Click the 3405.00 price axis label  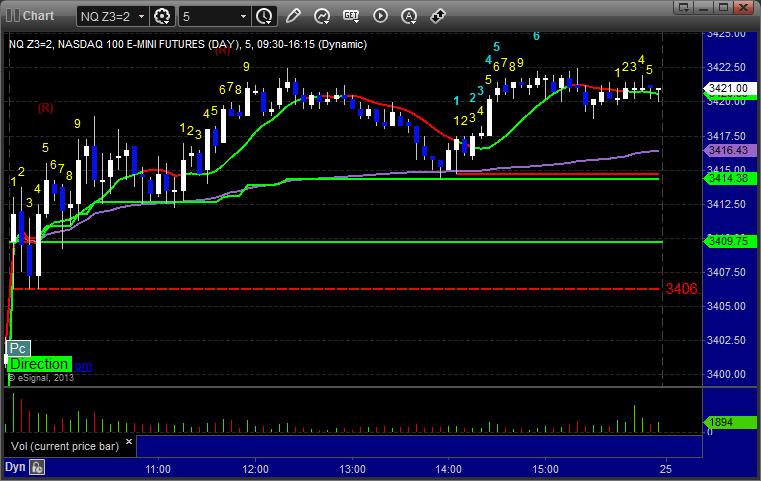pos(726,306)
